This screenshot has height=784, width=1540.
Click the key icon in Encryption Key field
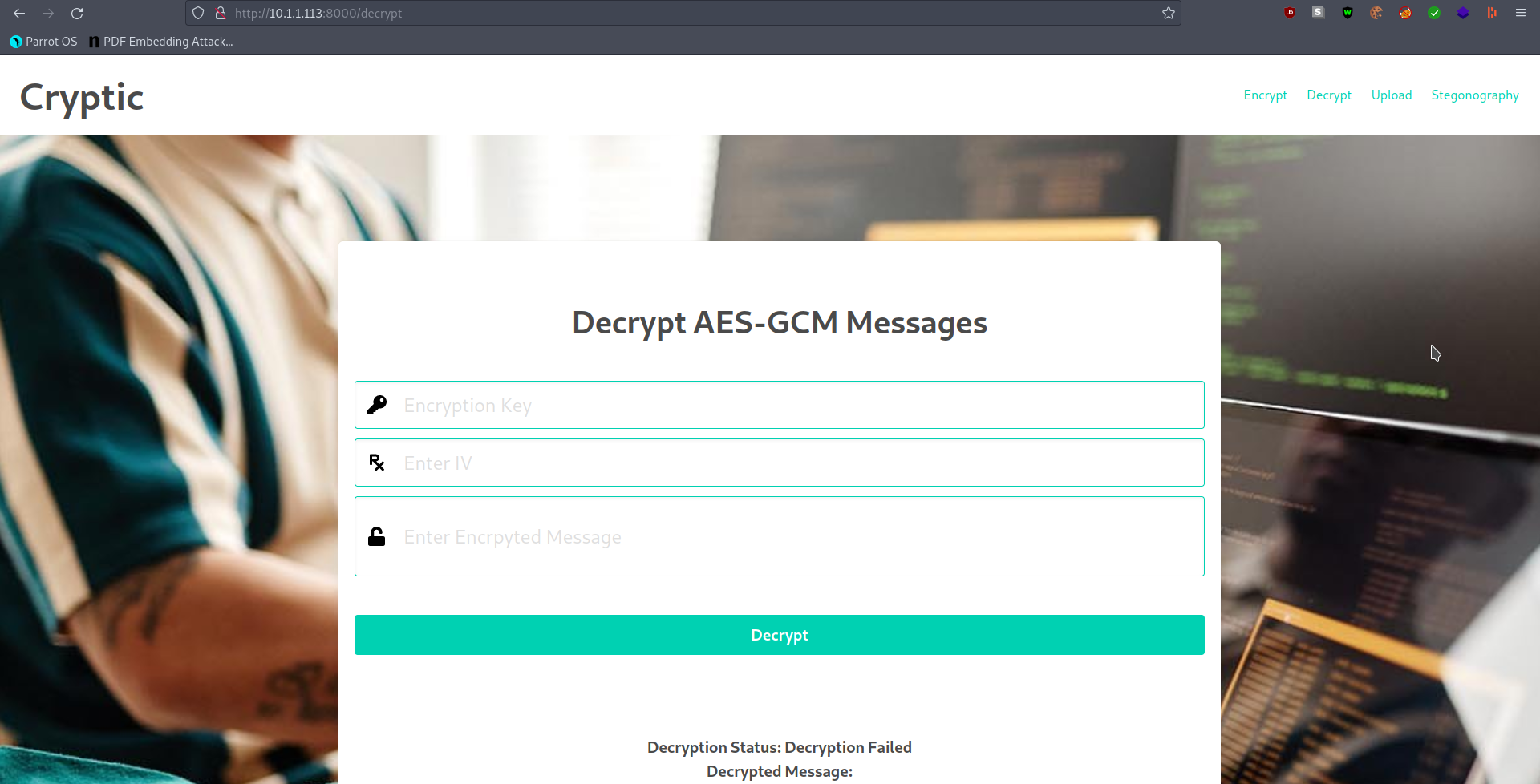377,405
